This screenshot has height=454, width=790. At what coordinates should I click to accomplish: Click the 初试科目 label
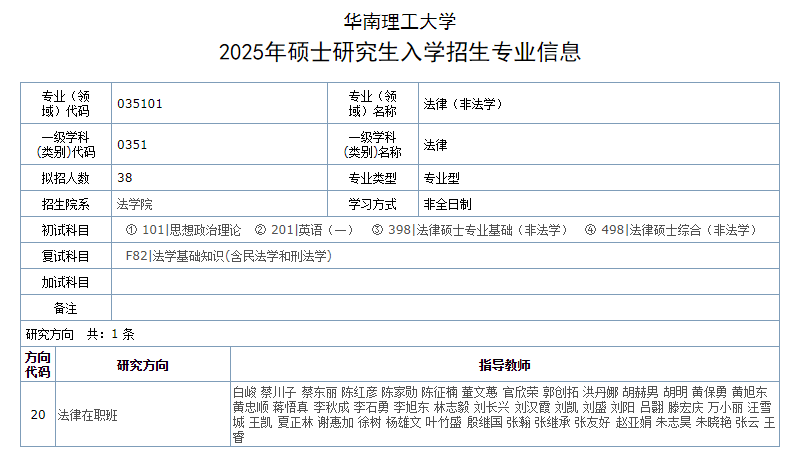point(65,230)
